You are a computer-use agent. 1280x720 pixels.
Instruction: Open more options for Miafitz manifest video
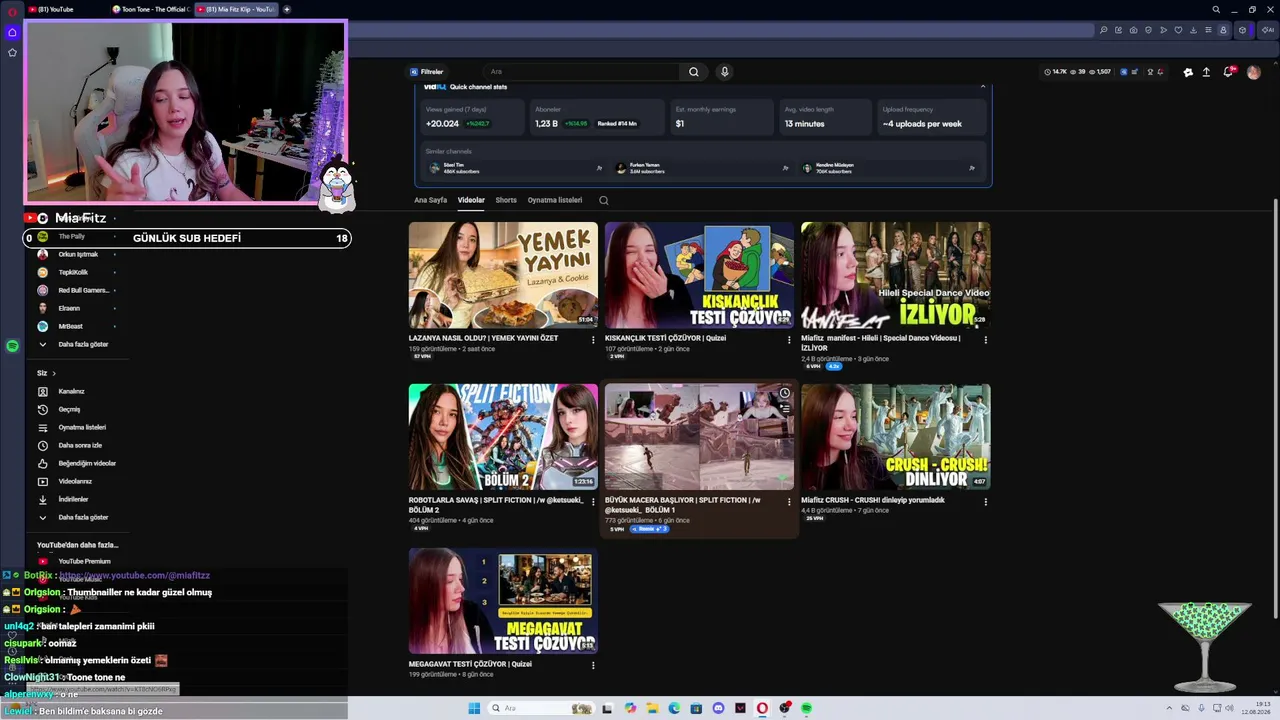tap(986, 340)
